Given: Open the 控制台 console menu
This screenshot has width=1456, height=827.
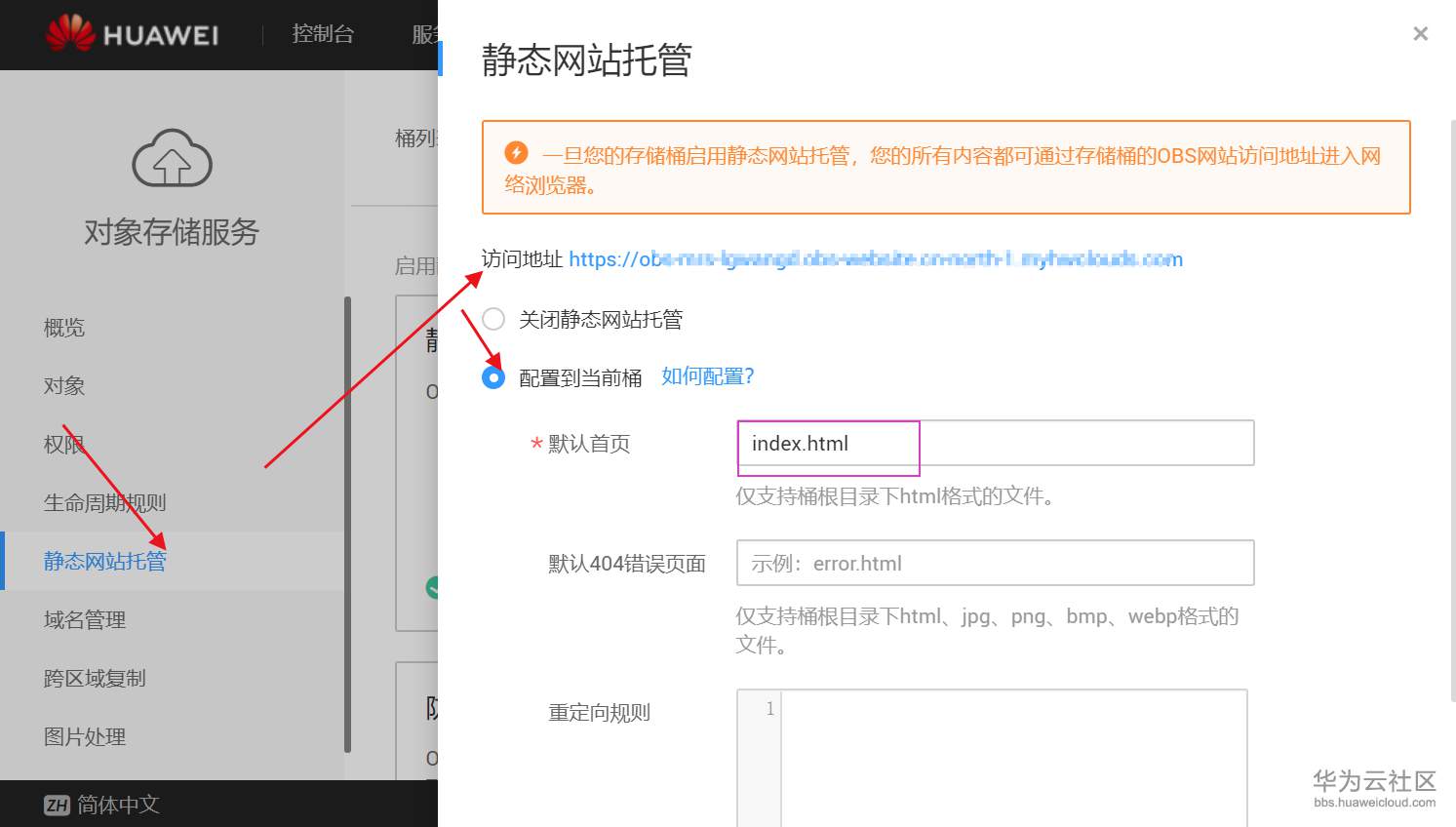Looking at the screenshot, I should (323, 34).
